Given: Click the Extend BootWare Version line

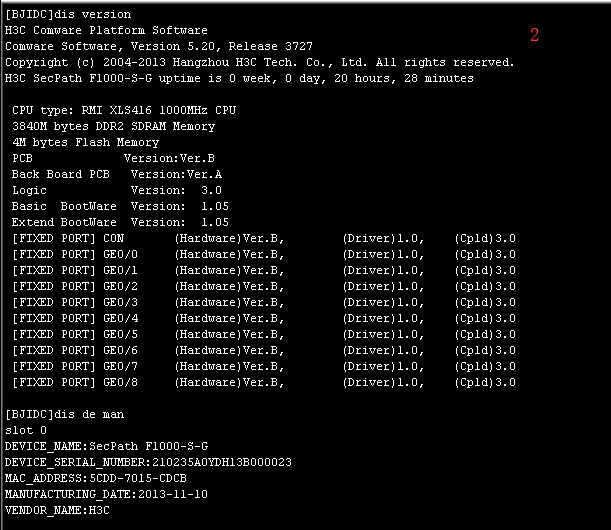Looking at the screenshot, I should point(120,222).
